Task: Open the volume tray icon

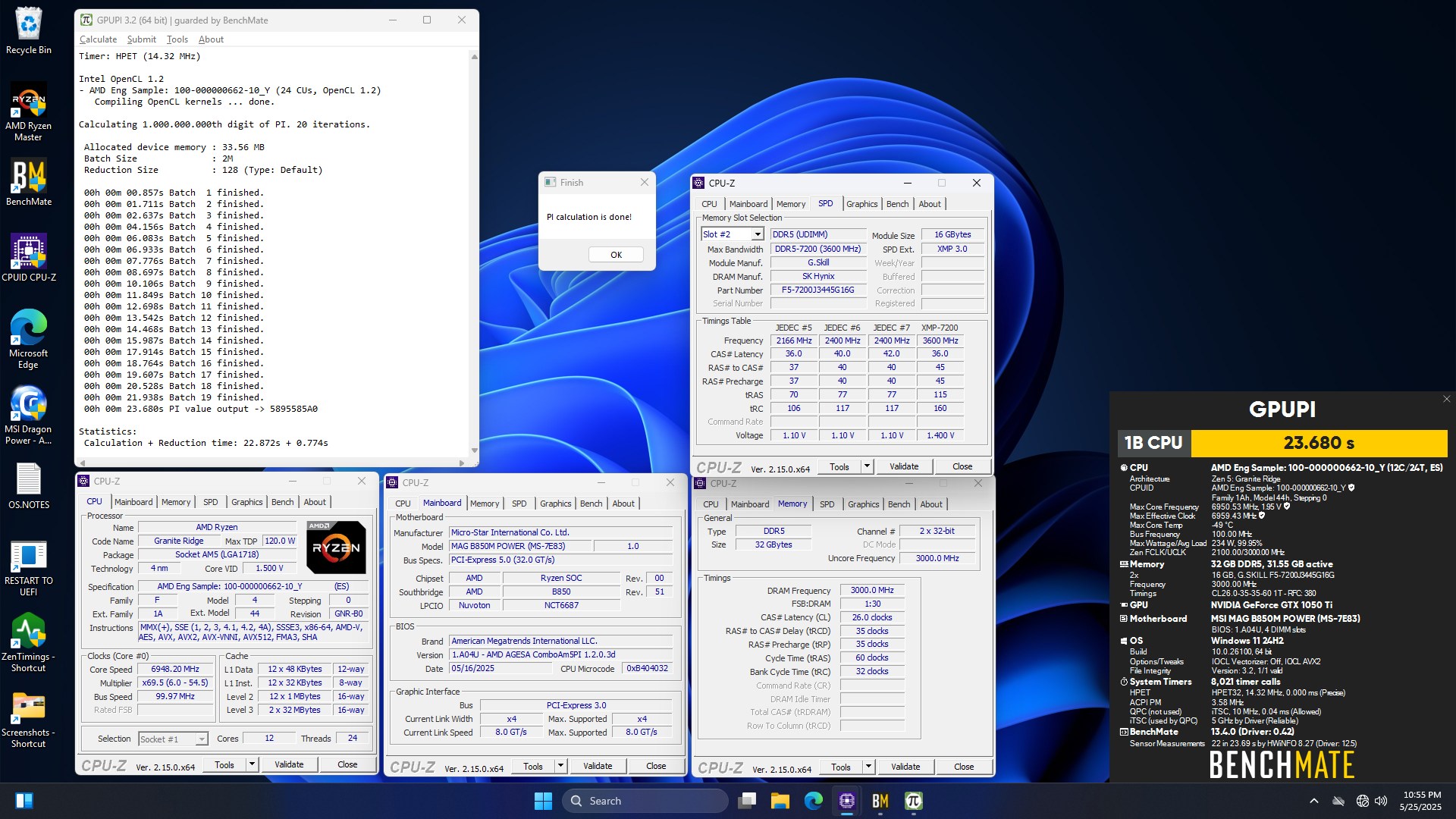Action: point(1381,801)
